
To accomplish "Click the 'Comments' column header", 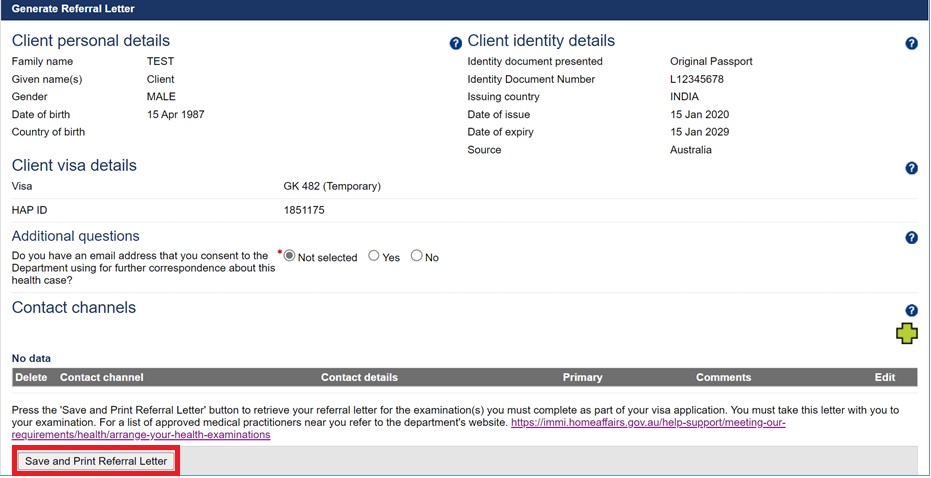I will click(723, 377).
